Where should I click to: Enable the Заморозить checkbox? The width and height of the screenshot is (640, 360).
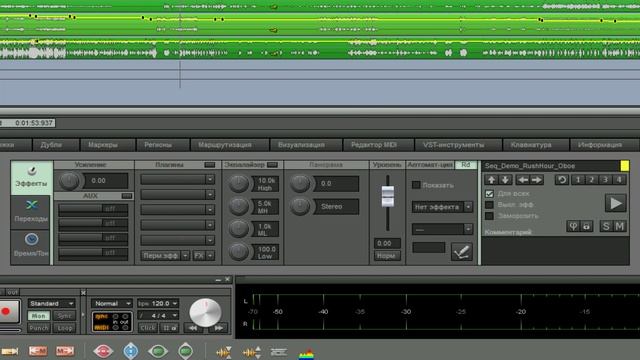click(489, 216)
